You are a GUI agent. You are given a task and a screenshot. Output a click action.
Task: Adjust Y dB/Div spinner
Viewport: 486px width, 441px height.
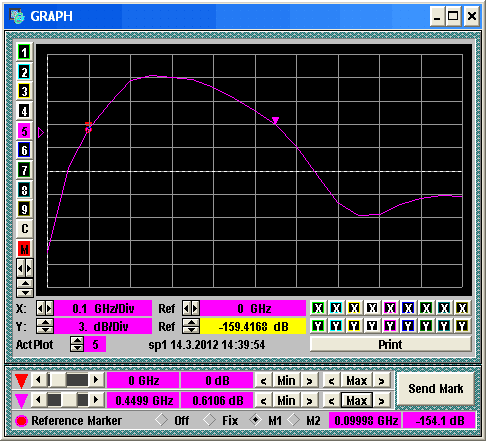pyautogui.click(x=45, y=326)
